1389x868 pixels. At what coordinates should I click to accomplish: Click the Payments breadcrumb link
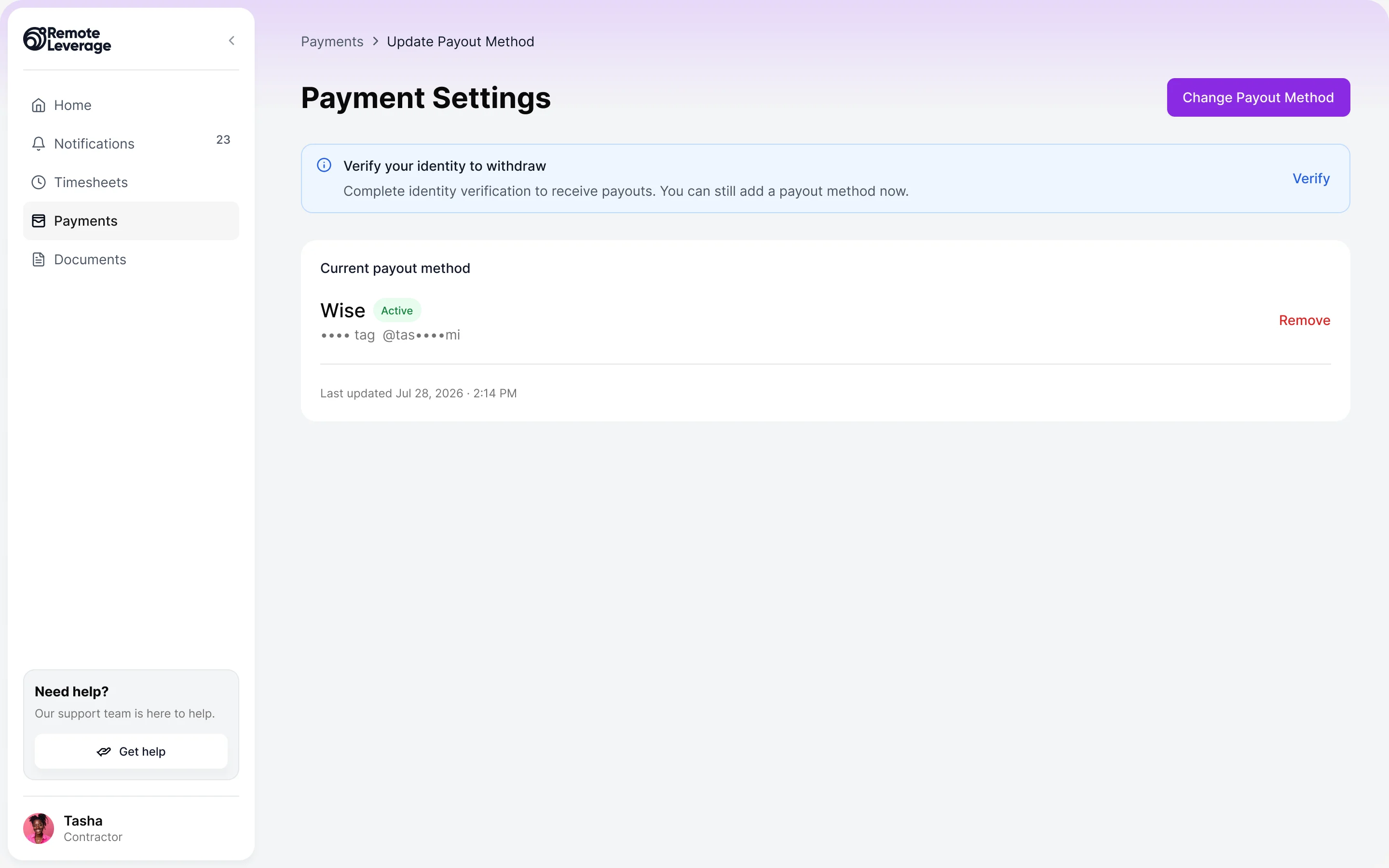(x=332, y=41)
